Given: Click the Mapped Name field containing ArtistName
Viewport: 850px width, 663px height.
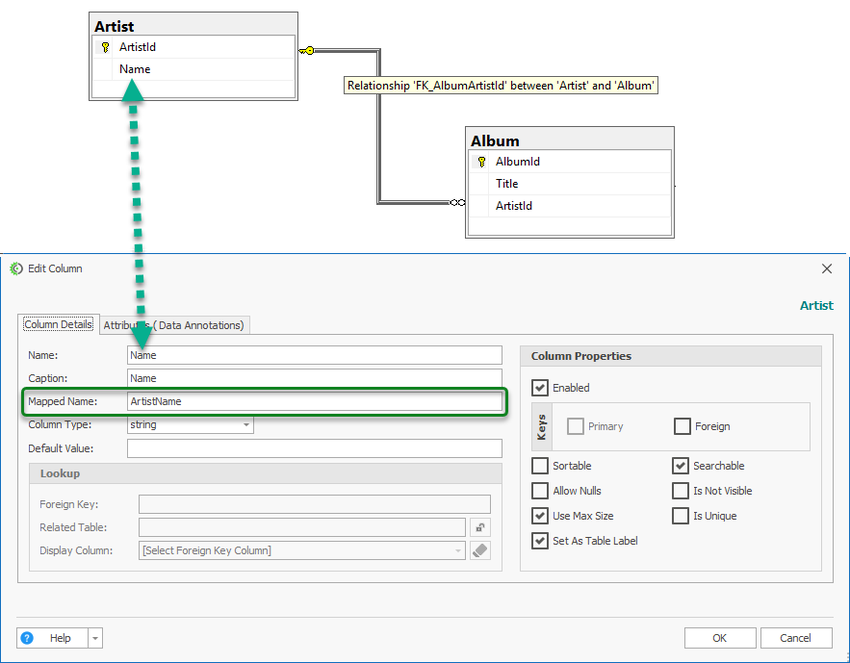Looking at the screenshot, I should [x=314, y=401].
